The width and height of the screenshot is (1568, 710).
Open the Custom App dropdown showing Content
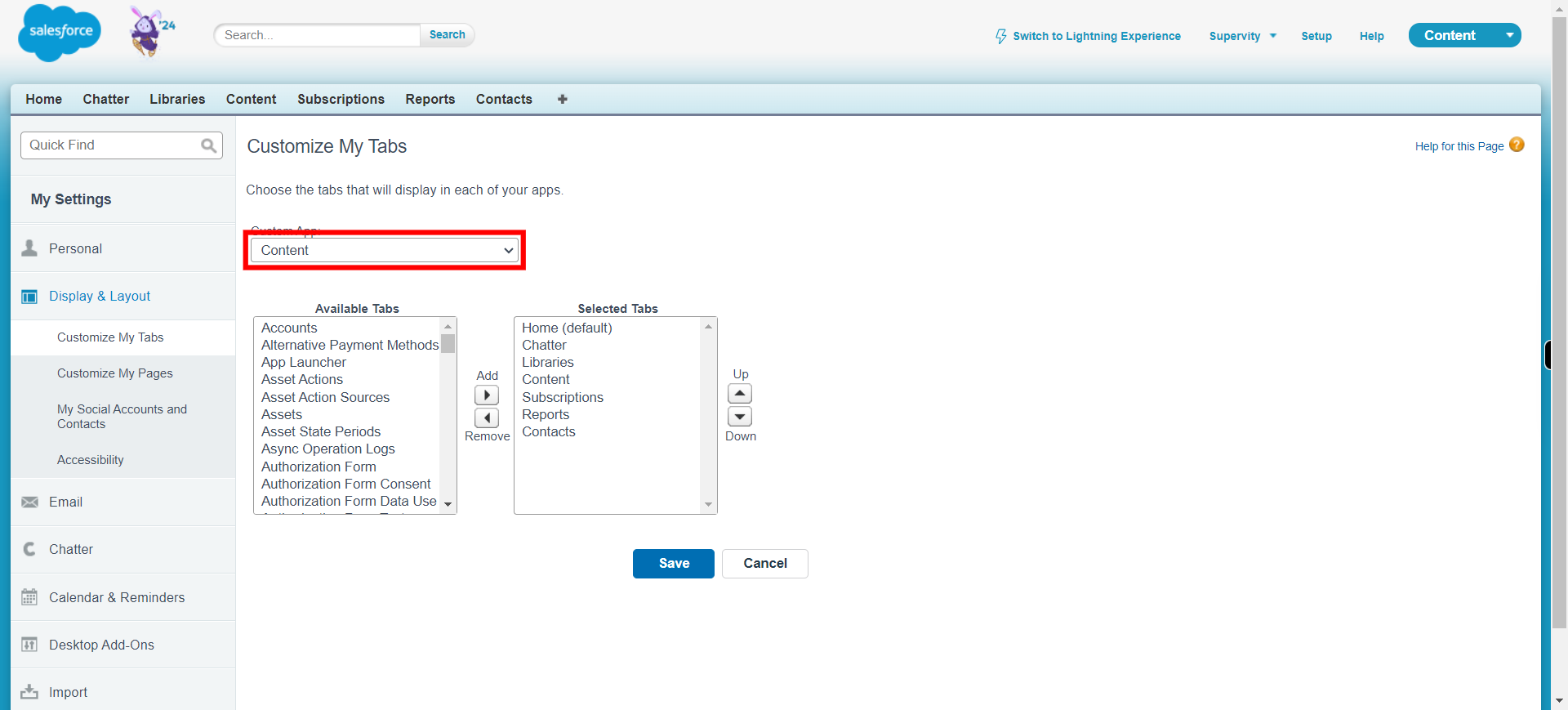click(x=385, y=250)
